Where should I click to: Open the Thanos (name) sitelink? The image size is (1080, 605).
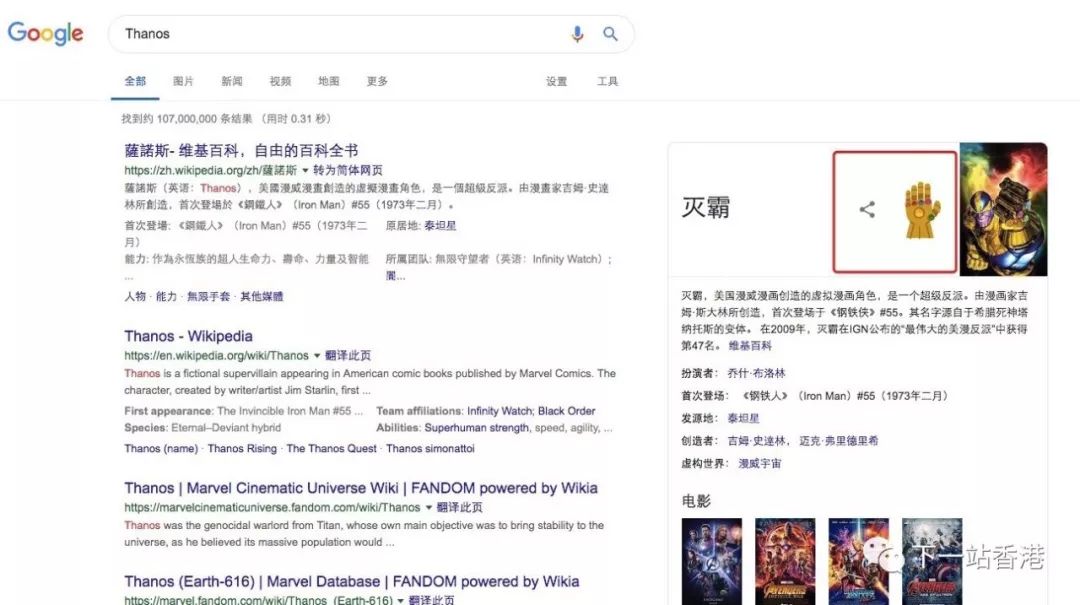point(161,449)
